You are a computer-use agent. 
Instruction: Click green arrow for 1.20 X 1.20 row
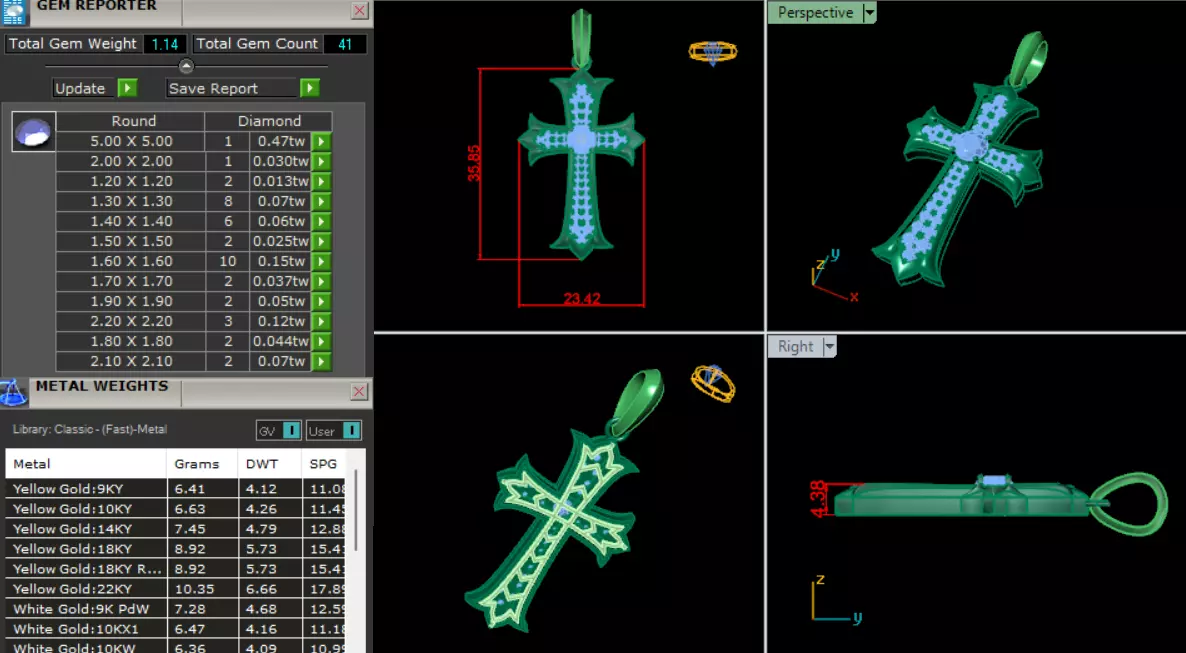tap(321, 182)
